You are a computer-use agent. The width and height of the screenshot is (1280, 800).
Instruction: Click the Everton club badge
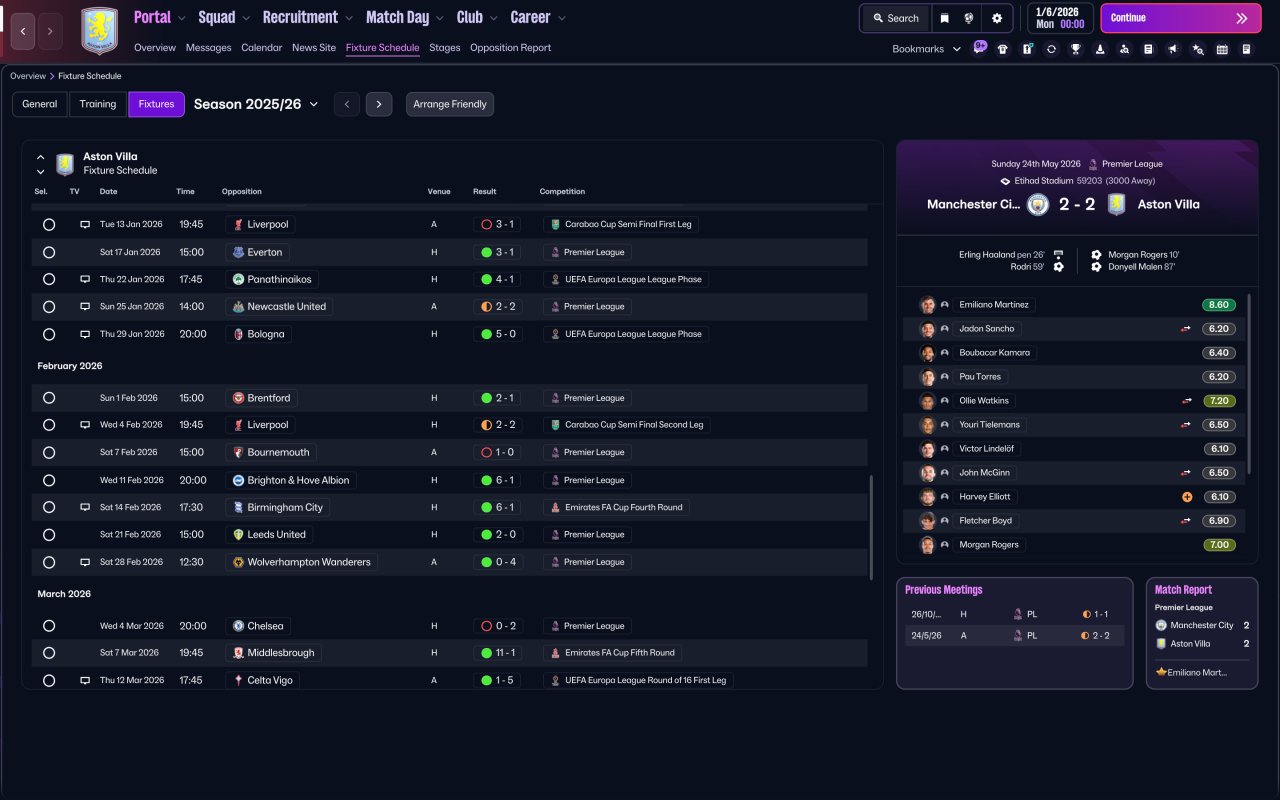(238, 252)
